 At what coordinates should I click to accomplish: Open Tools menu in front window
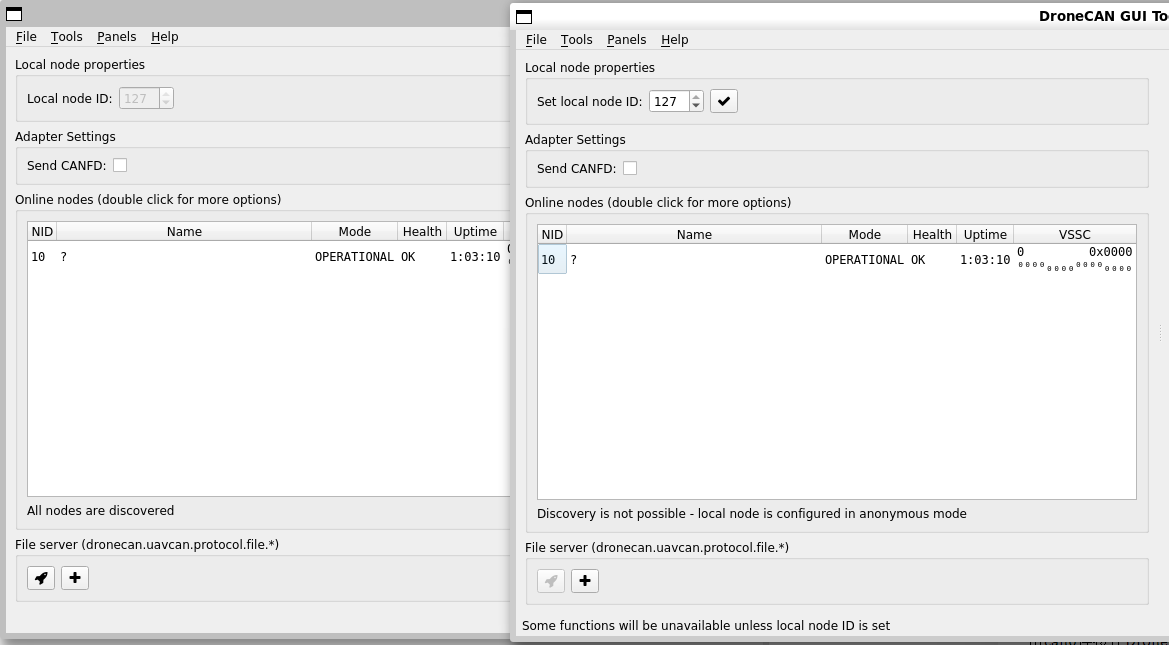coord(576,40)
